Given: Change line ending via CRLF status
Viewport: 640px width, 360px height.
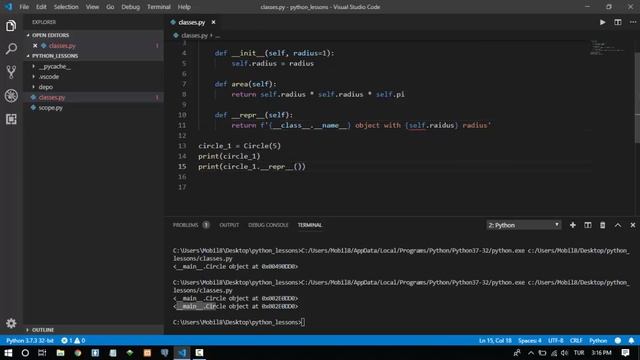Looking at the screenshot, I should 576,340.
